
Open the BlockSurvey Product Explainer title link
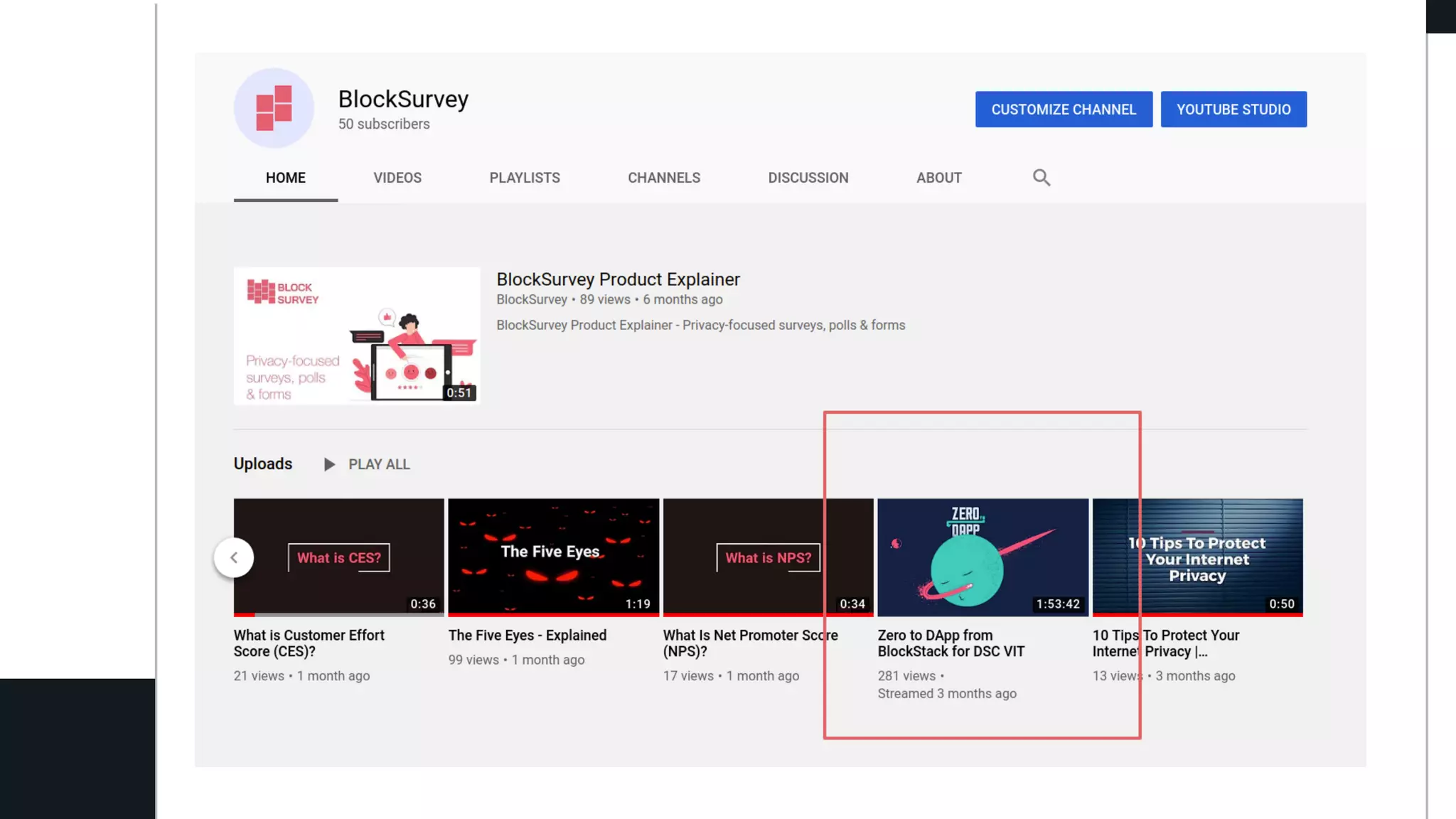click(618, 279)
